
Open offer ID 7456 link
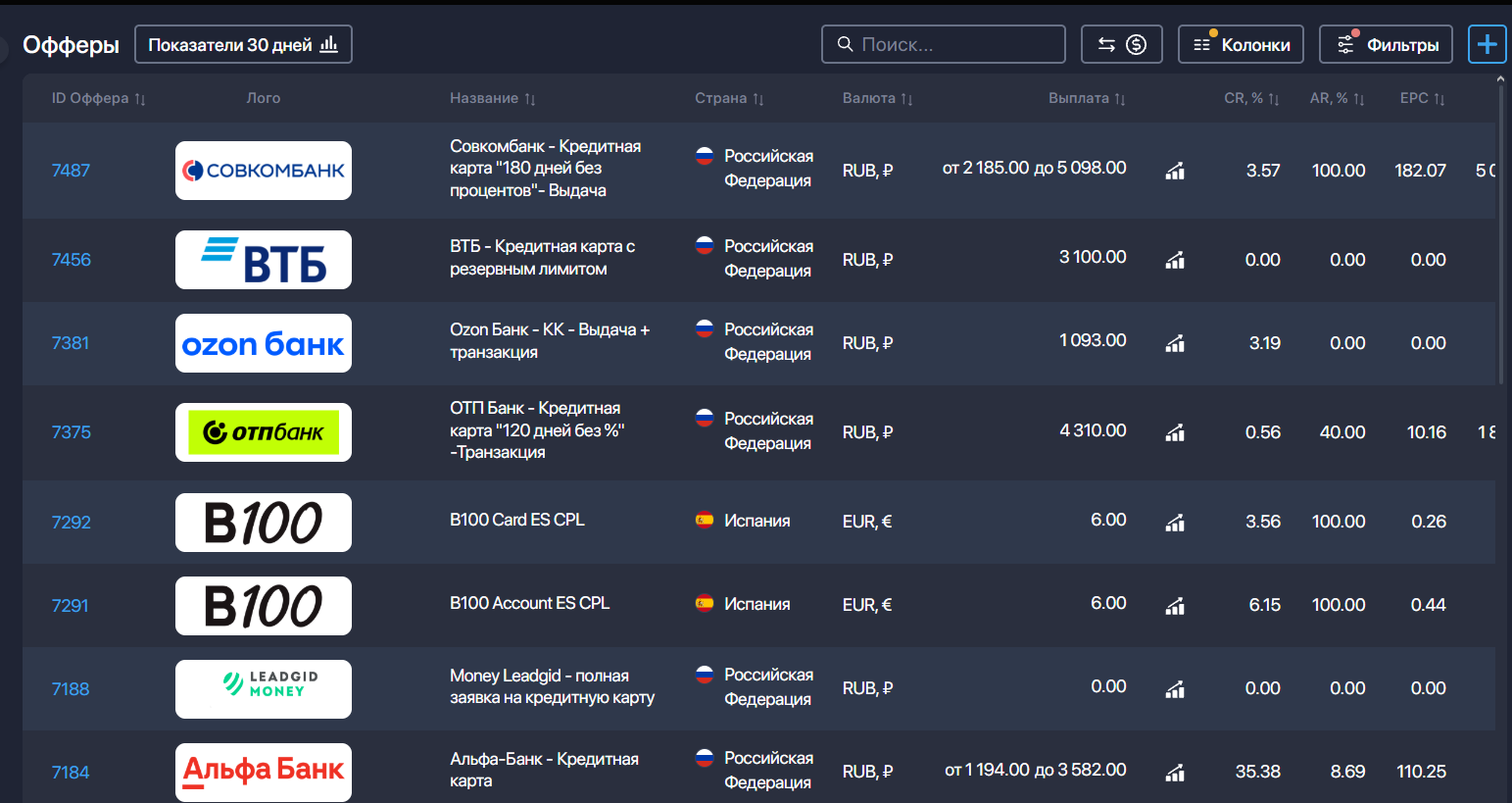click(71, 260)
